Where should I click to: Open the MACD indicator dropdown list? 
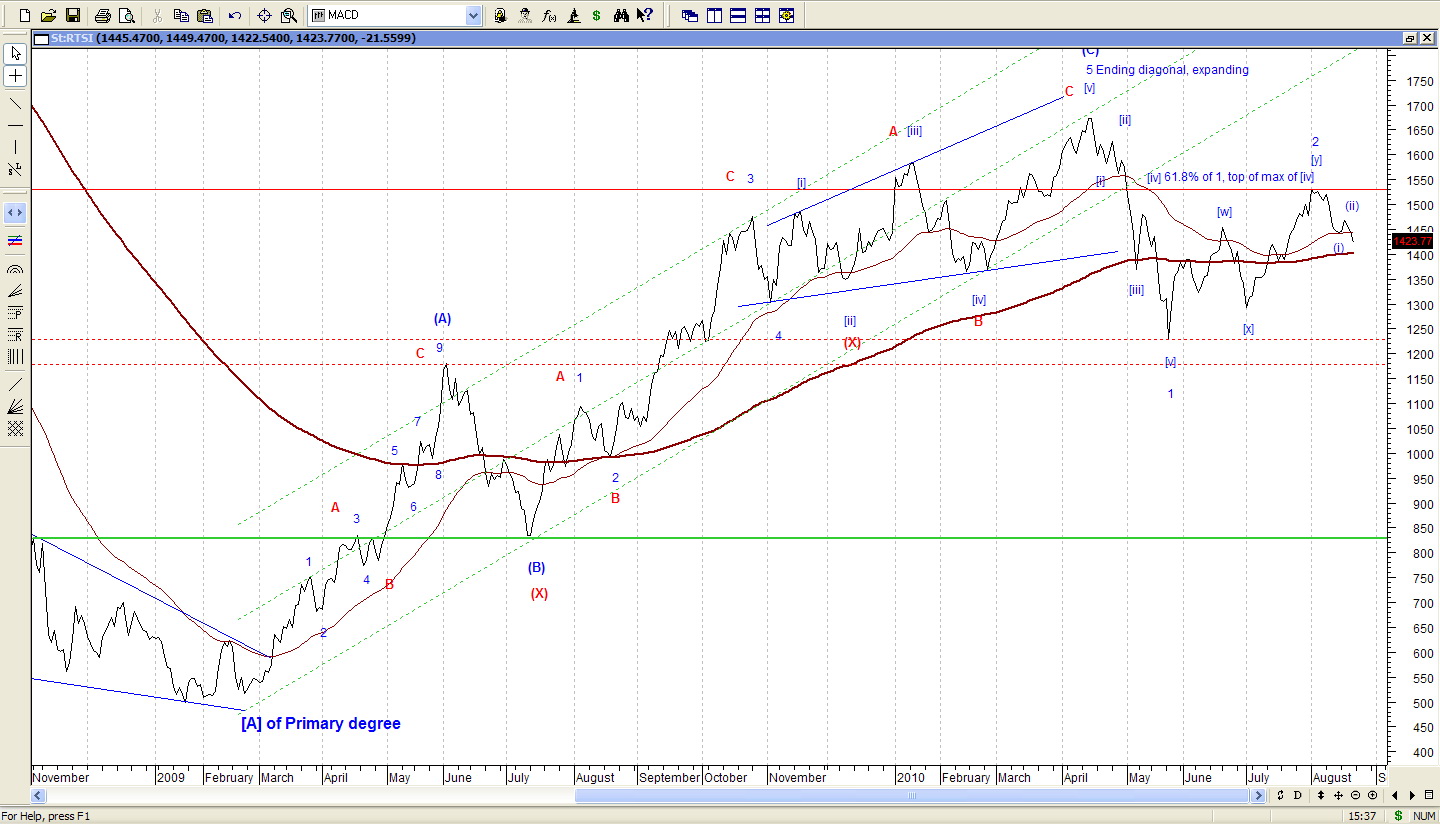(395, 15)
